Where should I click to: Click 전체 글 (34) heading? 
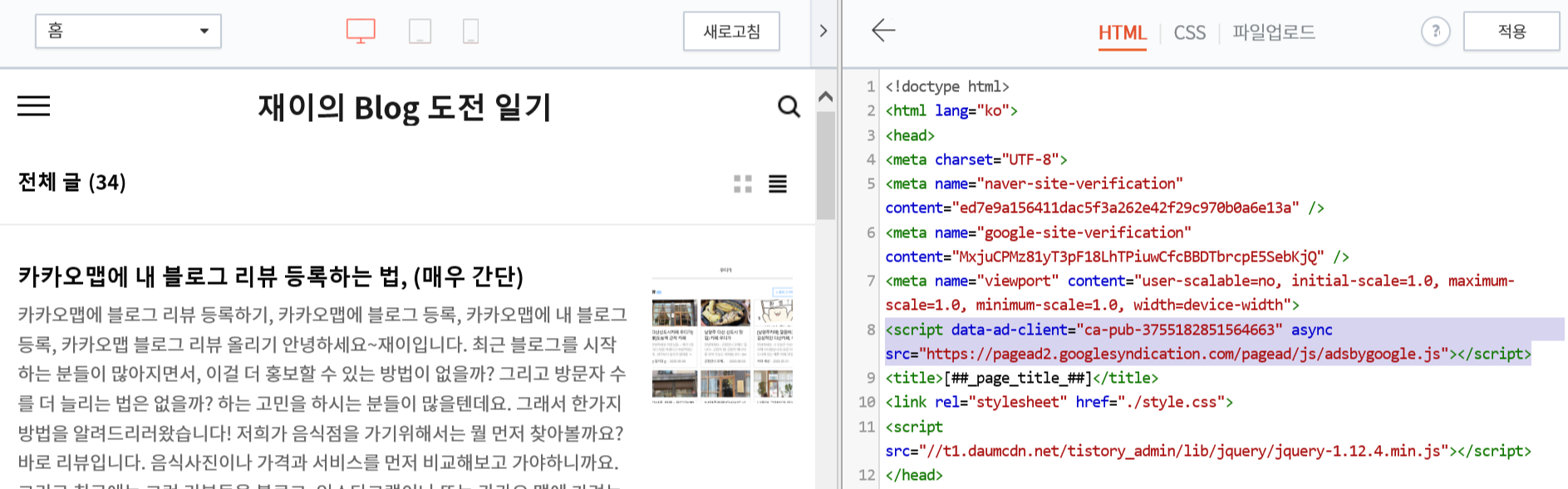[72, 183]
